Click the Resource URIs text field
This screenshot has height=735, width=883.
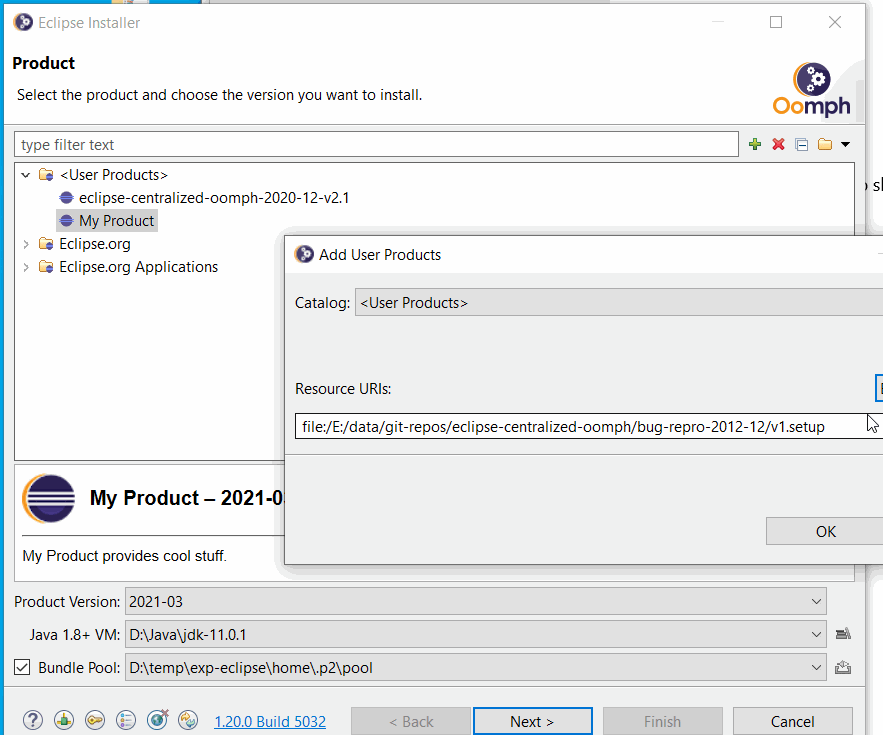point(589,426)
